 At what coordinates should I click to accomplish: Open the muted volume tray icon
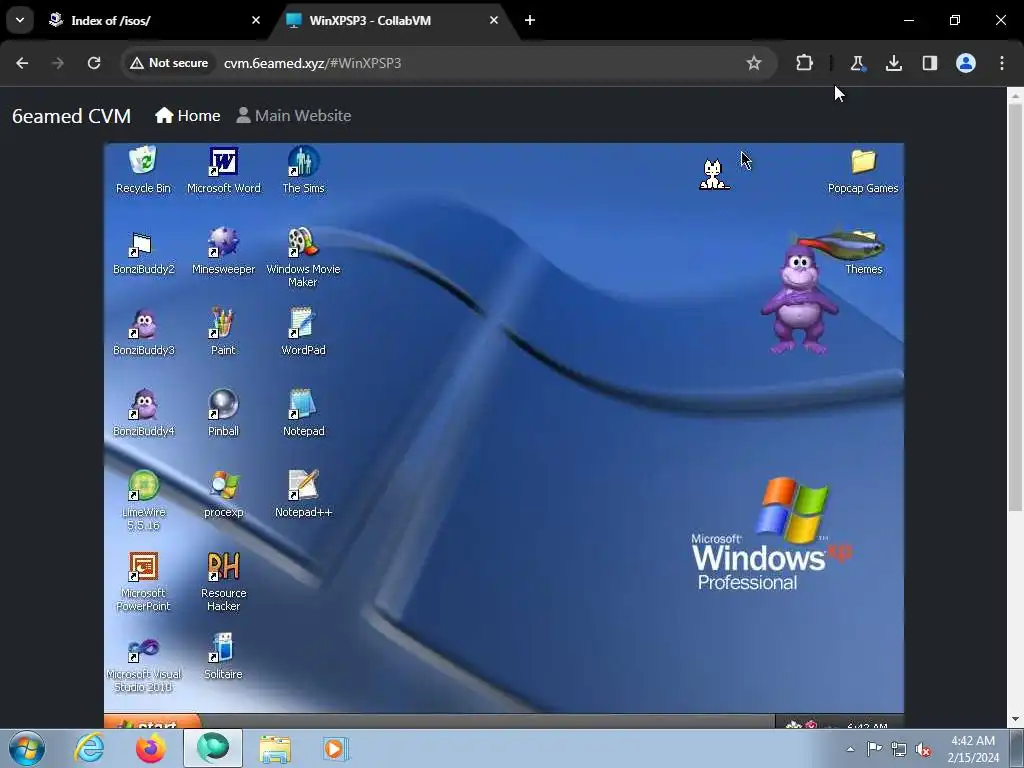(x=923, y=749)
